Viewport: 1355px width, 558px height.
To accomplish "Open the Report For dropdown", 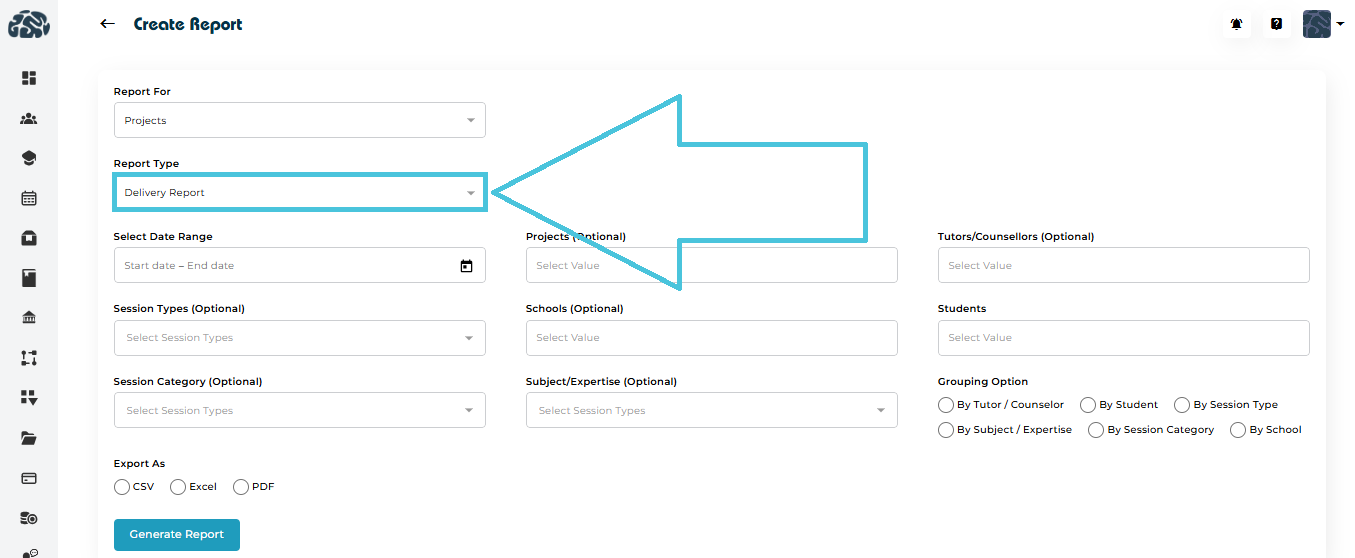I will point(299,120).
